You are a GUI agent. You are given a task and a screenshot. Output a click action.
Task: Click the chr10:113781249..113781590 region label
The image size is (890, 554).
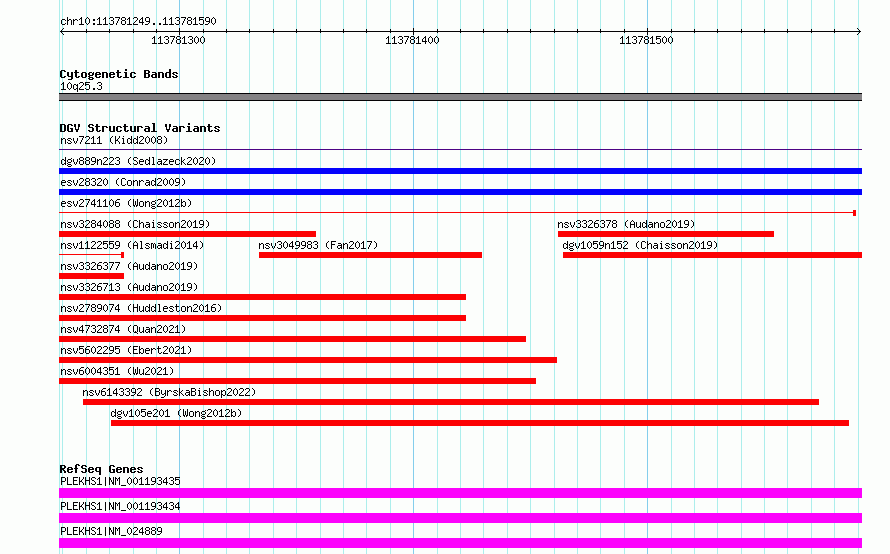click(x=138, y=22)
